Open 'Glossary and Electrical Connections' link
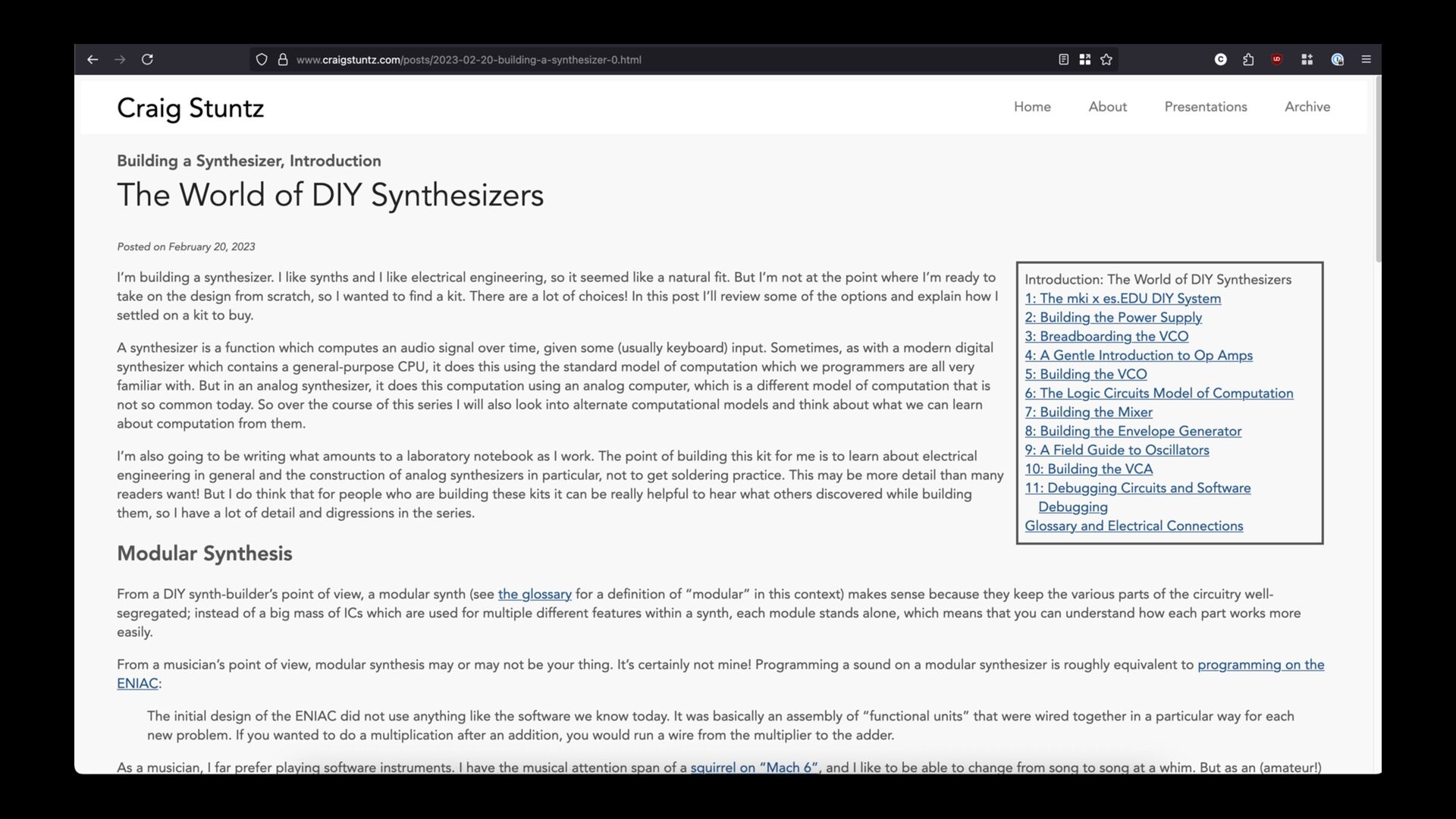This screenshot has height=819, width=1456. (x=1133, y=526)
